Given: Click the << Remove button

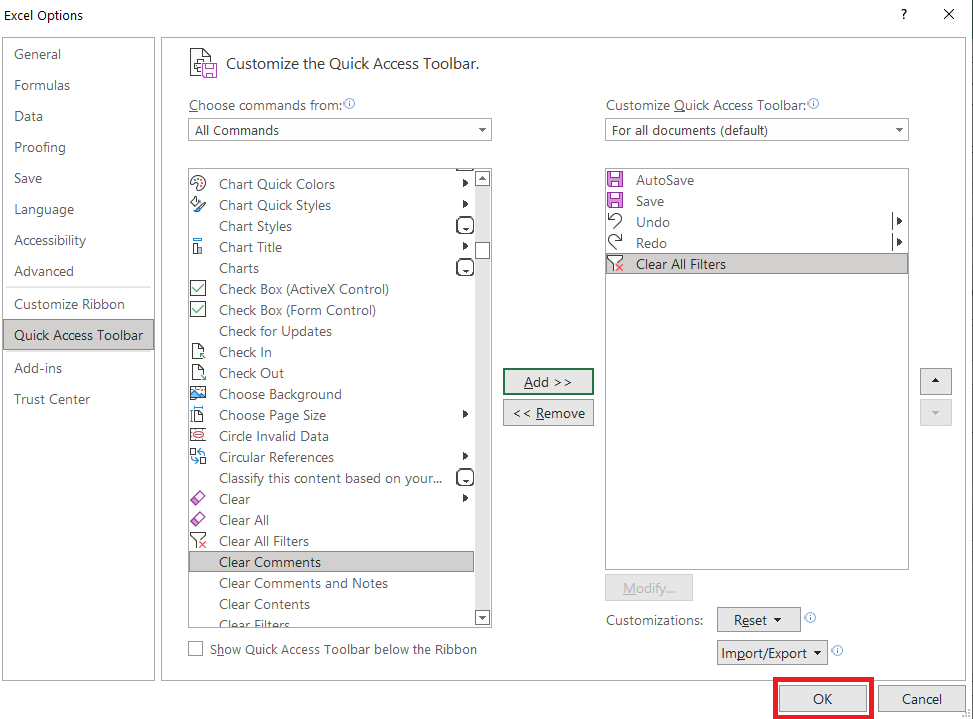Looking at the screenshot, I should pos(548,413).
